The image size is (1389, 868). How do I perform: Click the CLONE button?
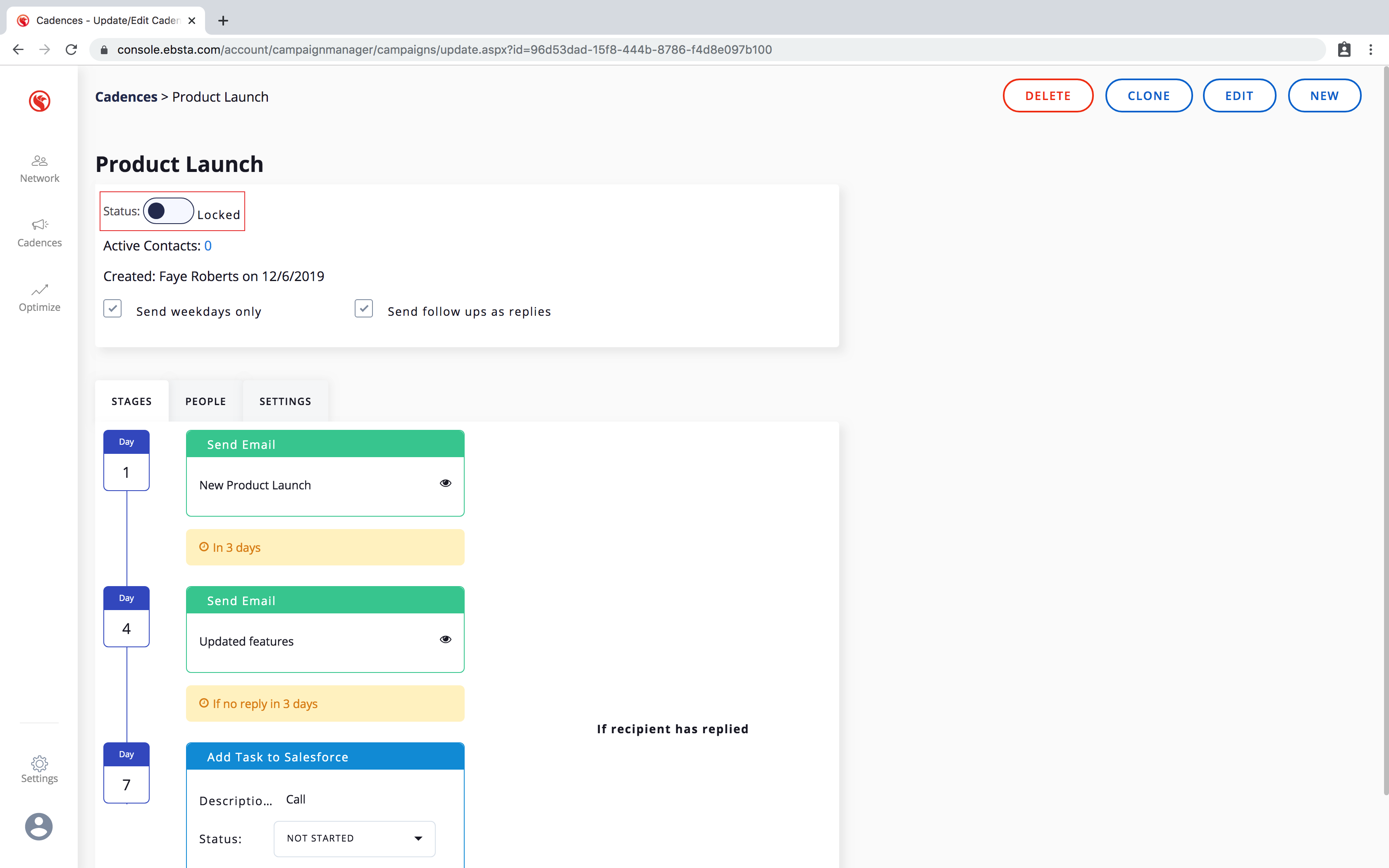point(1148,96)
